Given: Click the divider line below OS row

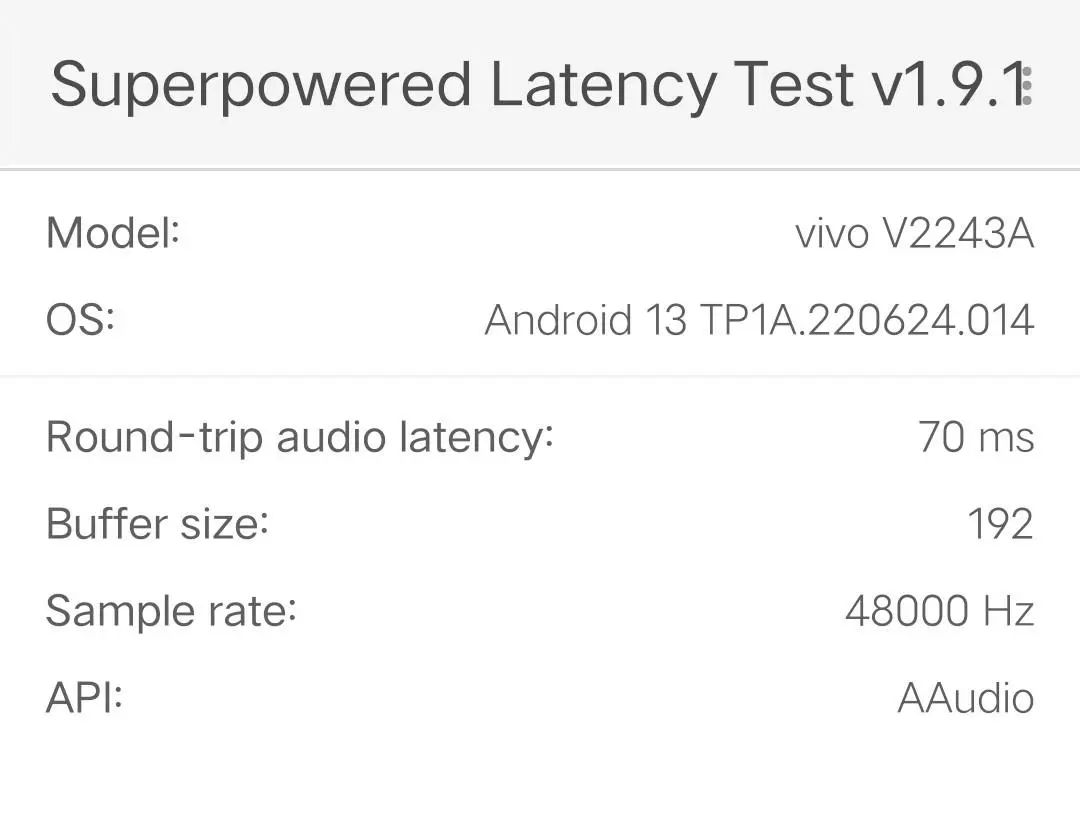Looking at the screenshot, I should 540,376.
